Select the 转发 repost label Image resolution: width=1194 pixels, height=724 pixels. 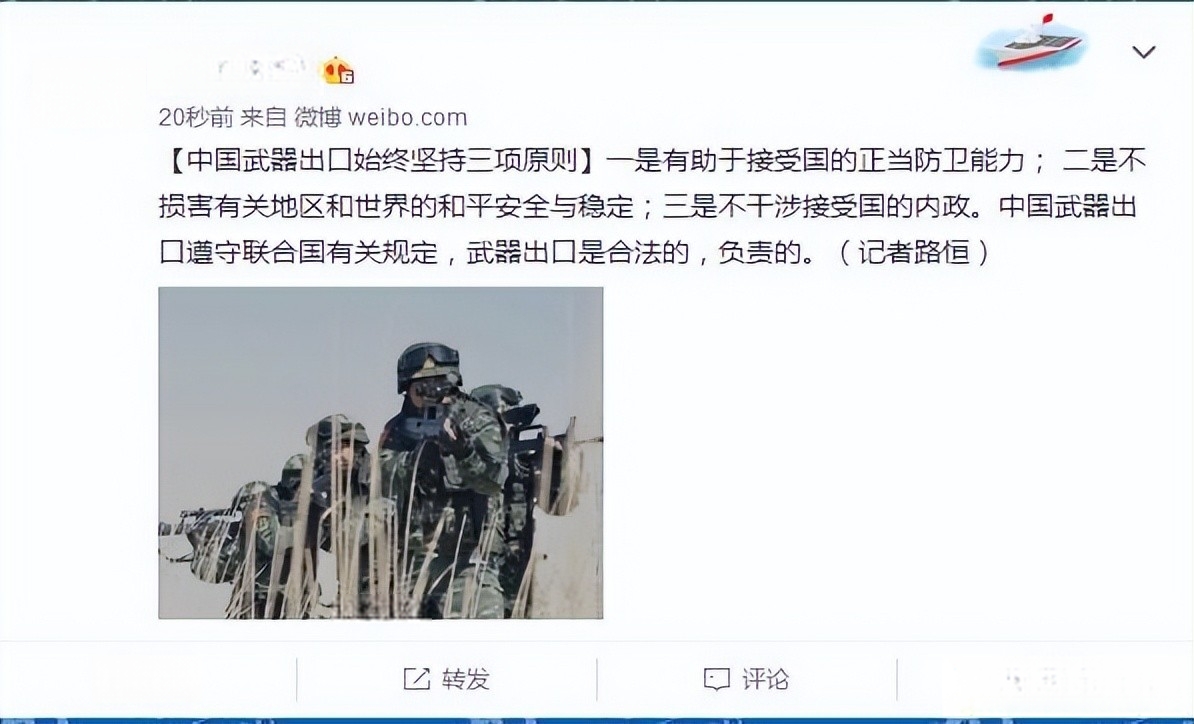(465, 678)
